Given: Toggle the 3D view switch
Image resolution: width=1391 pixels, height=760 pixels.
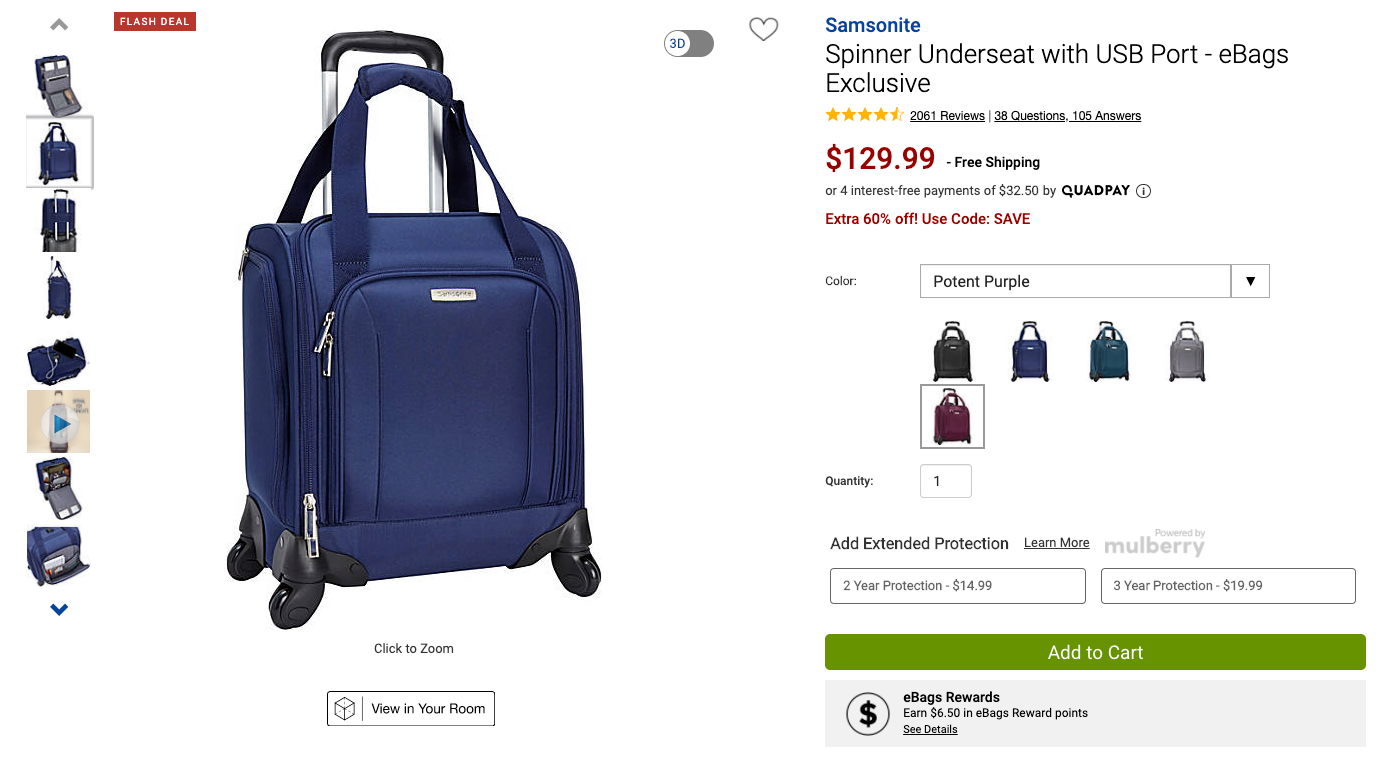Looking at the screenshot, I should pos(689,44).
